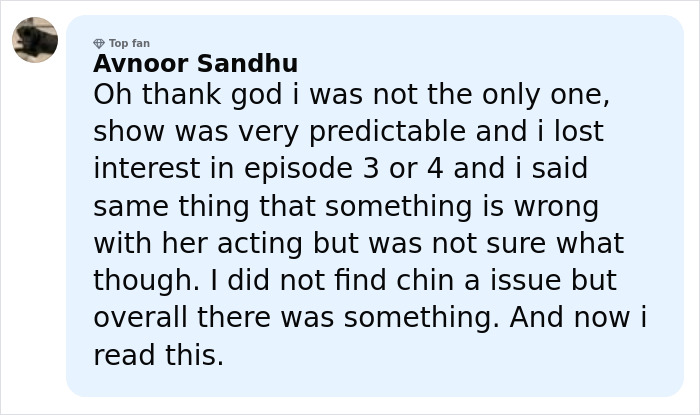Click the 'Top fan' badge label

(x=129, y=43)
